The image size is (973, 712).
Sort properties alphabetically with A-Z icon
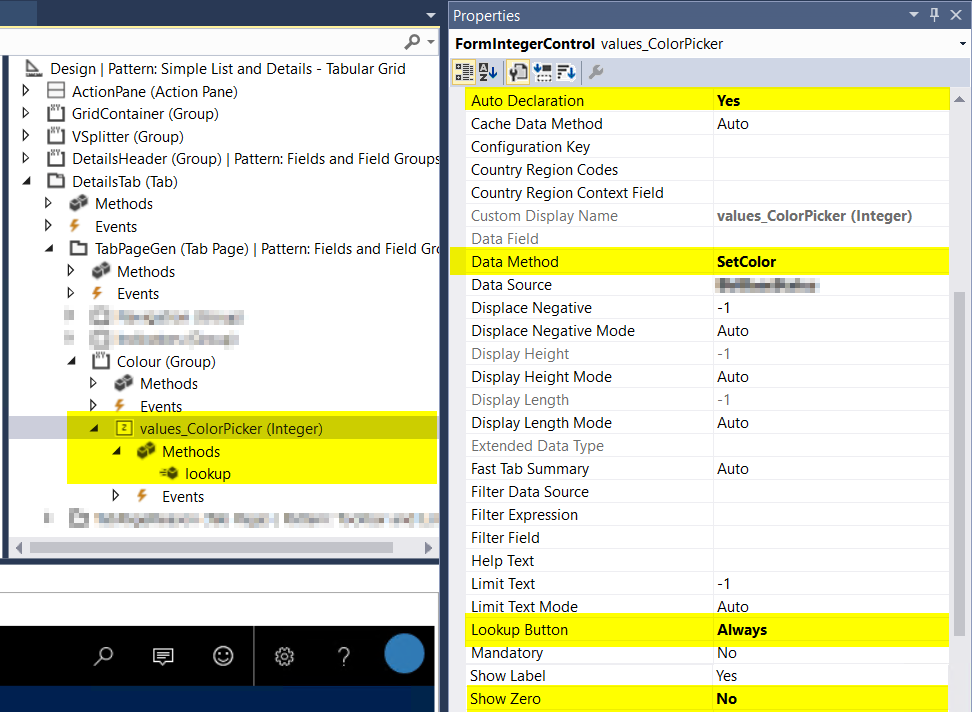click(x=488, y=73)
